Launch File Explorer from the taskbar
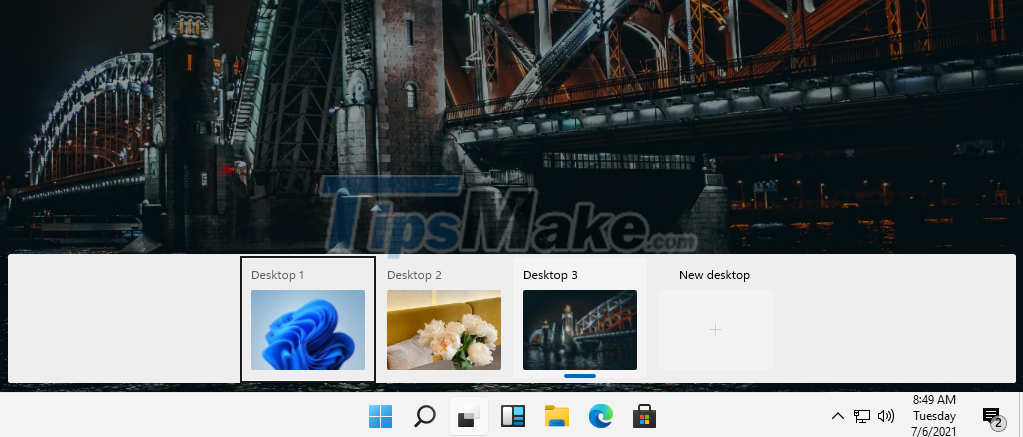Image resolution: width=1023 pixels, height=437 pixels. tap(557, 416)
